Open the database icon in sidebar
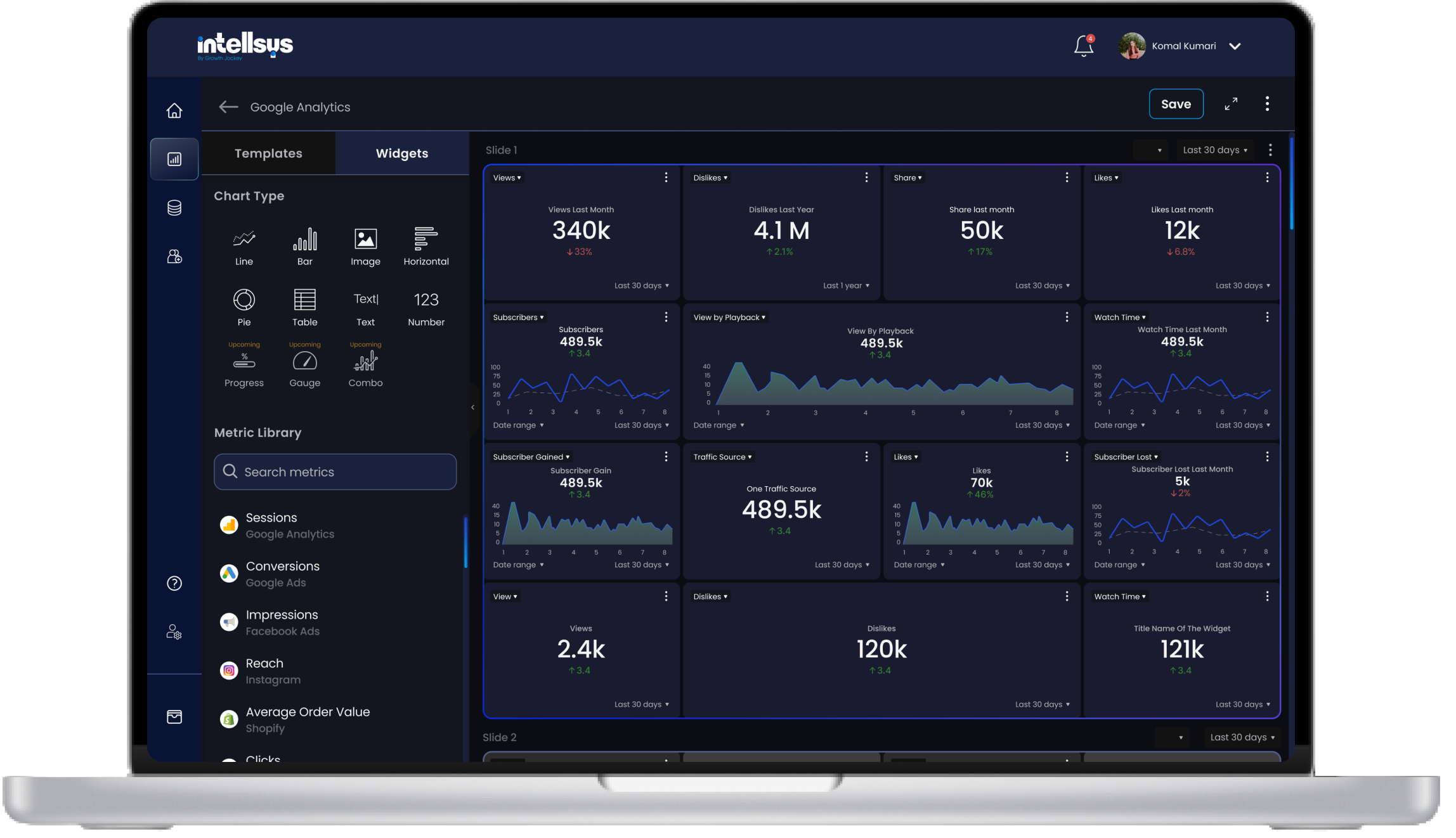Image resolution: width=1456 pixels, height=838 pixels. pyautogui.click(x=174, y=208)
